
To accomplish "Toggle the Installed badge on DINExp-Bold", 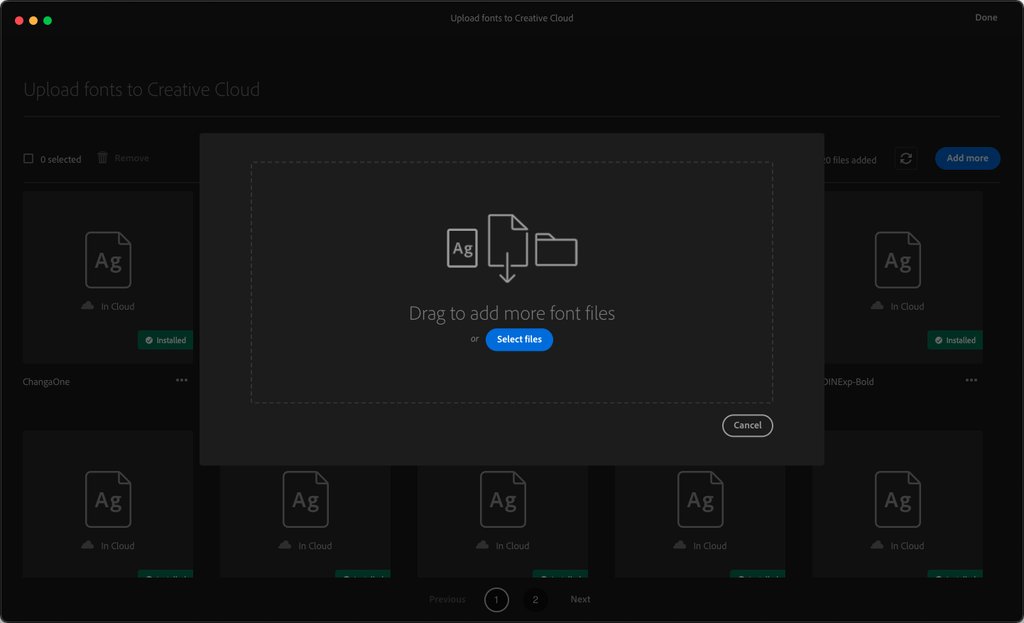I will click(x=954, y=340).
